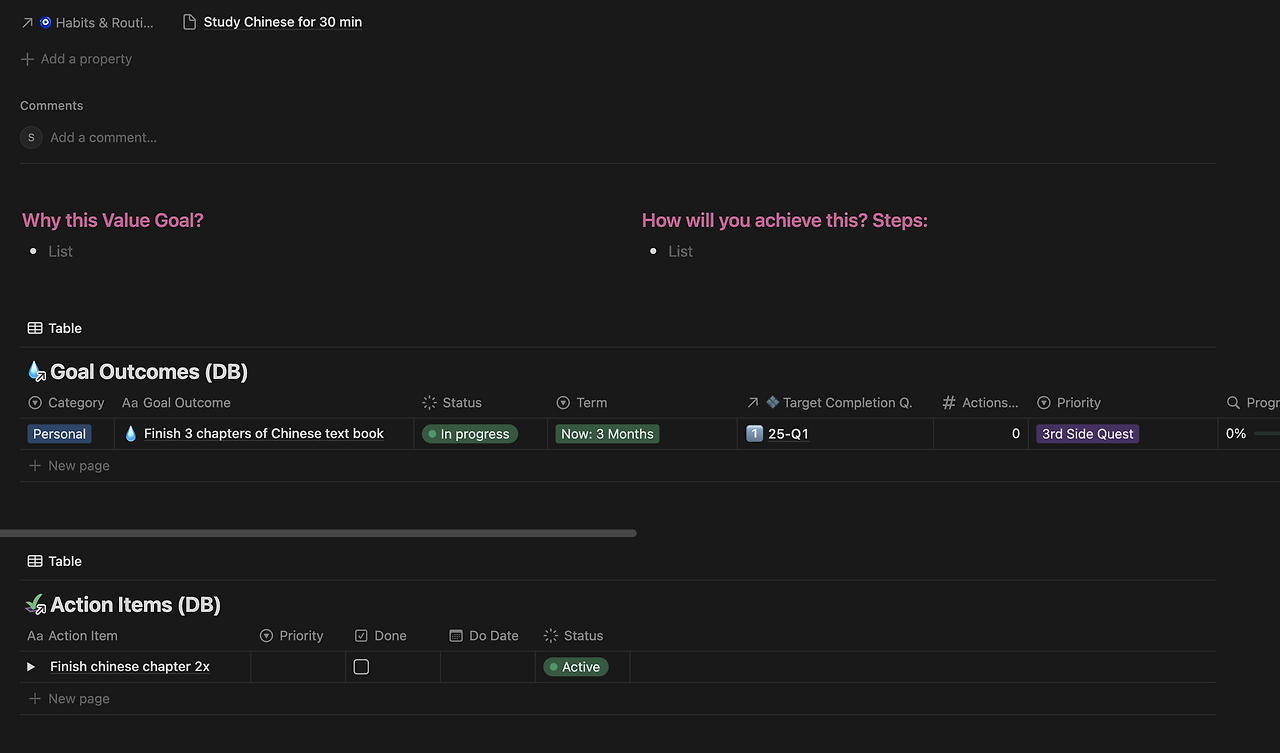Select the Study Chinese for 30 min tab
This screenshot has height=753, width=1280.
click(282, 21)
